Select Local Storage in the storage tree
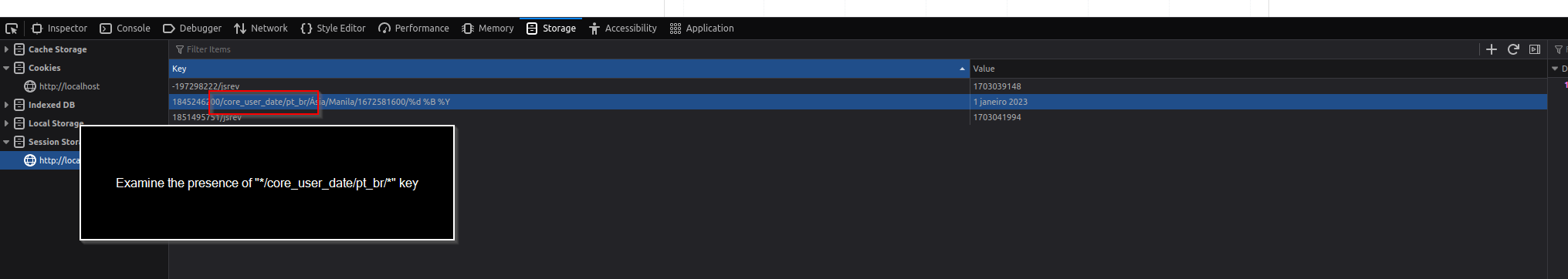1568x279 pixels. tap(56, 123)
